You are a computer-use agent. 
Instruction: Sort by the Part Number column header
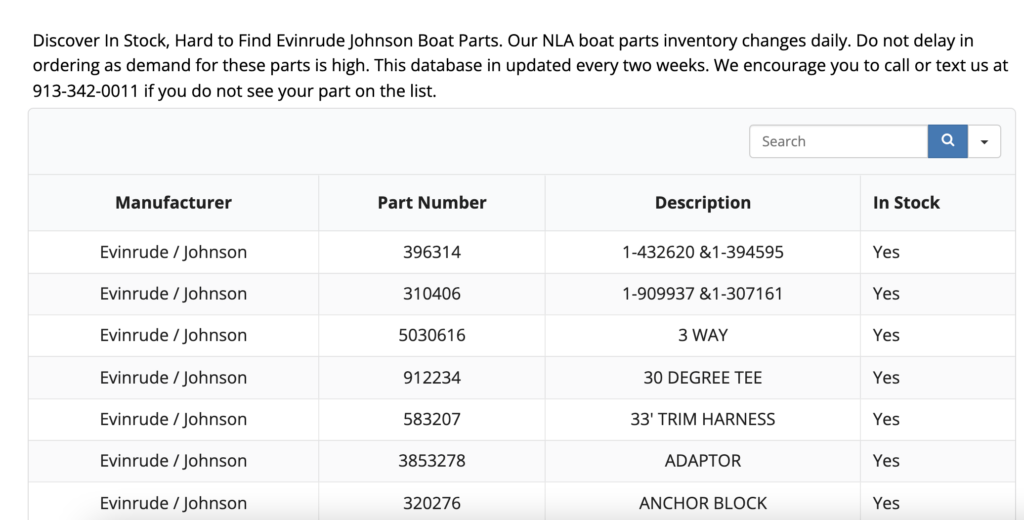pos(432,202)
